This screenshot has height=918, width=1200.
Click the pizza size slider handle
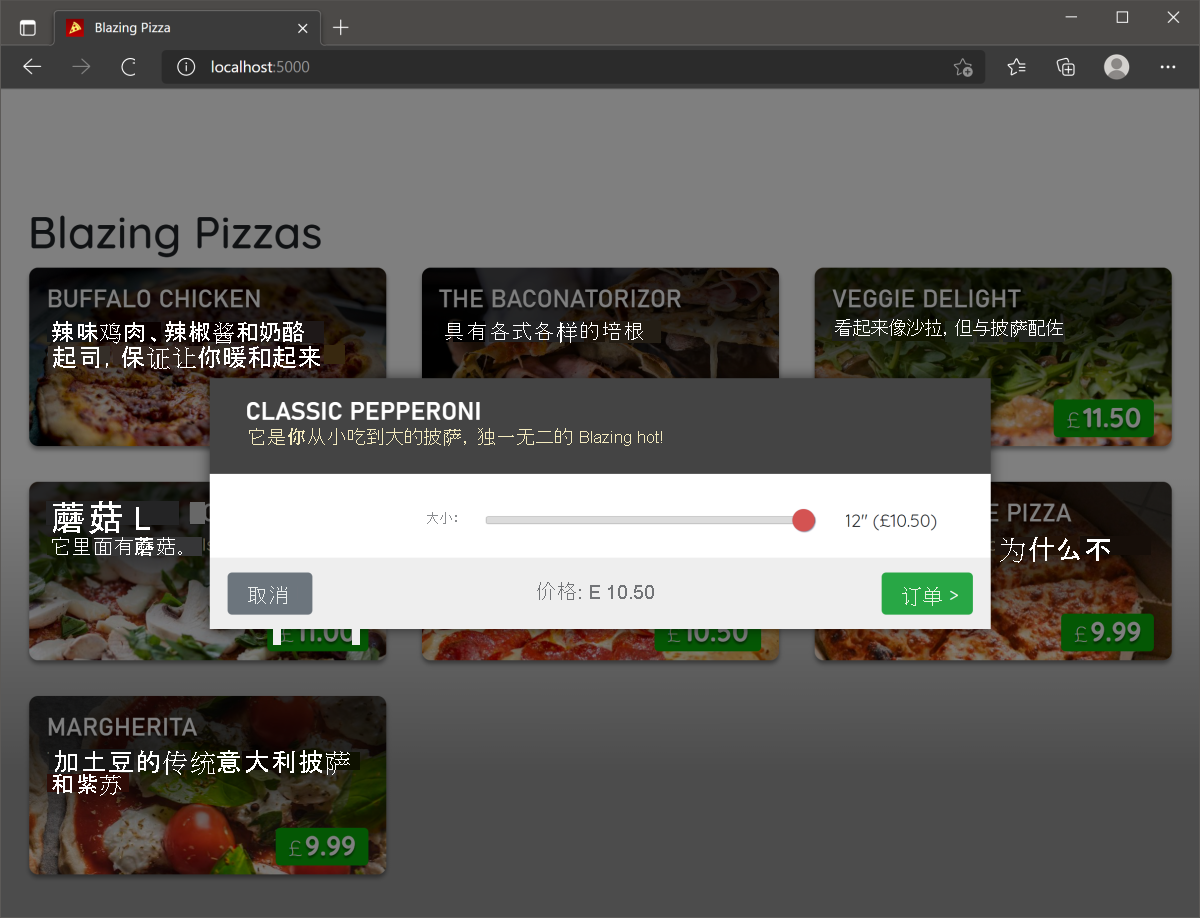803,520
